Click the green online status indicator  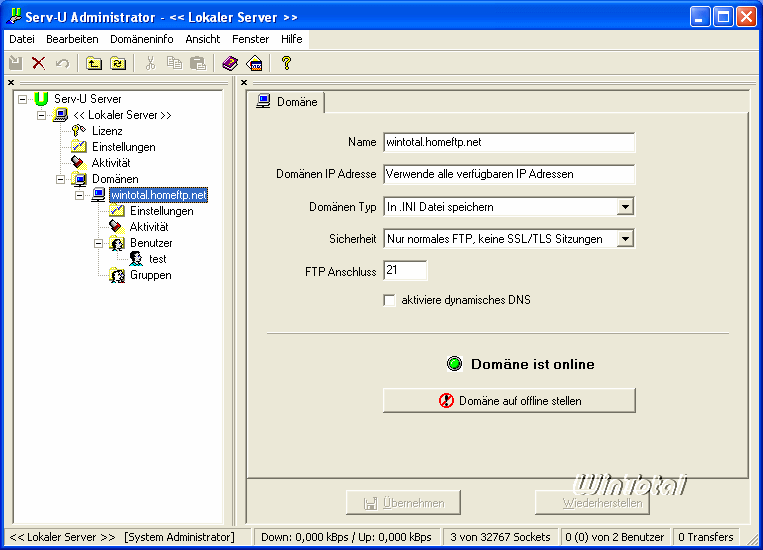point(454,364)
